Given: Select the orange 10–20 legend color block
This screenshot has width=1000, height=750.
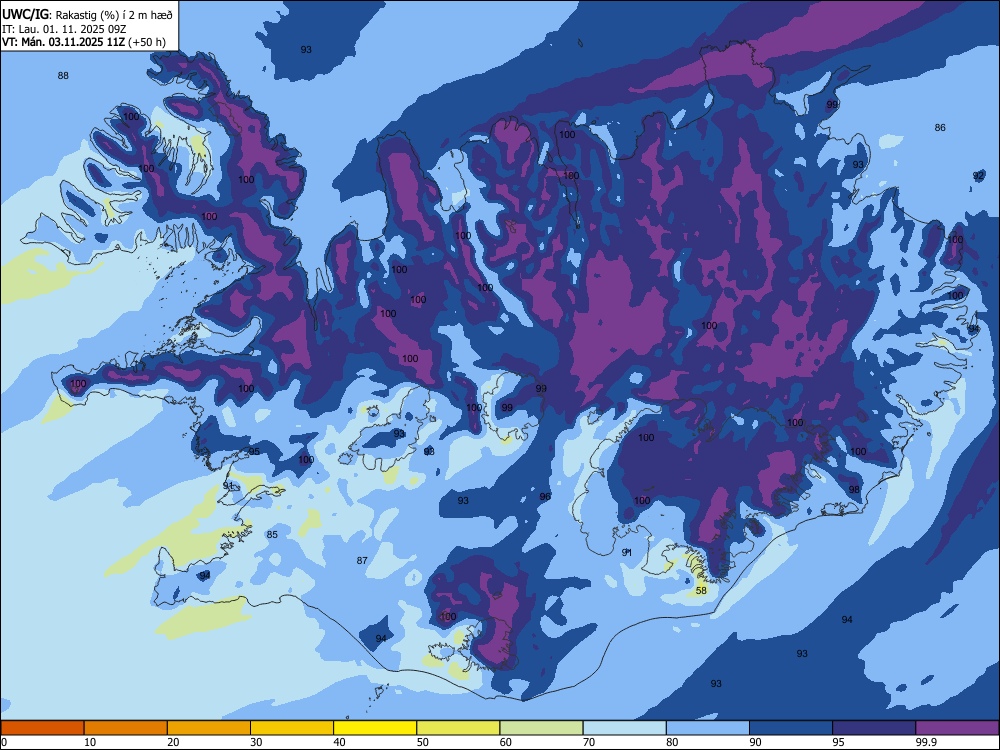Looking at the screenshot, I should [x=126, y=728].
